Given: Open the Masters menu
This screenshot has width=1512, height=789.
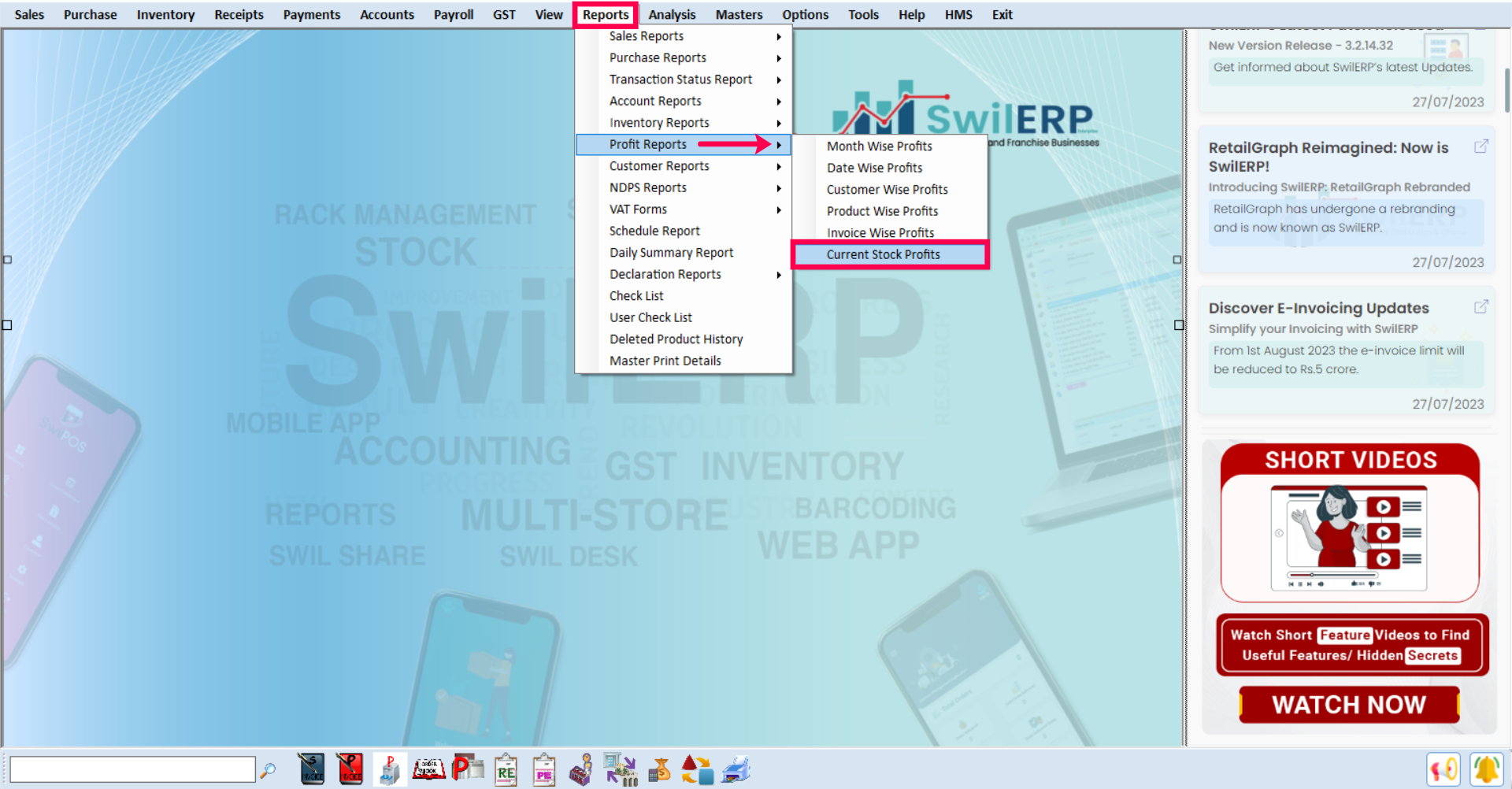Looking at the screenshot, I should pyautogui.click(x=739, y=15).
